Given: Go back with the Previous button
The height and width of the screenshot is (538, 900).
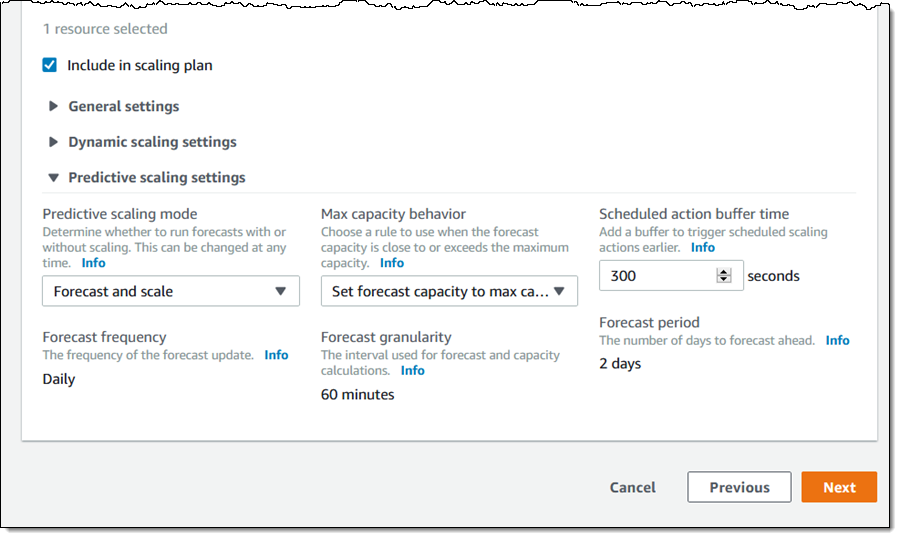Looking at the screenshot, I should [739, 487].
